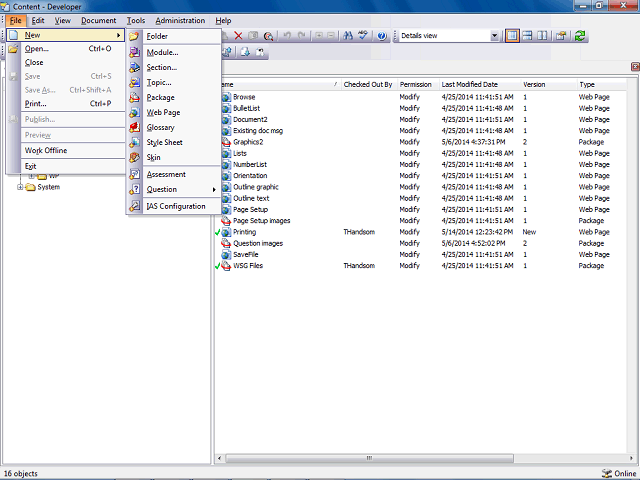640x480 pixels.
Task: Choose Close in the File menu
Action: pos(66,62)
